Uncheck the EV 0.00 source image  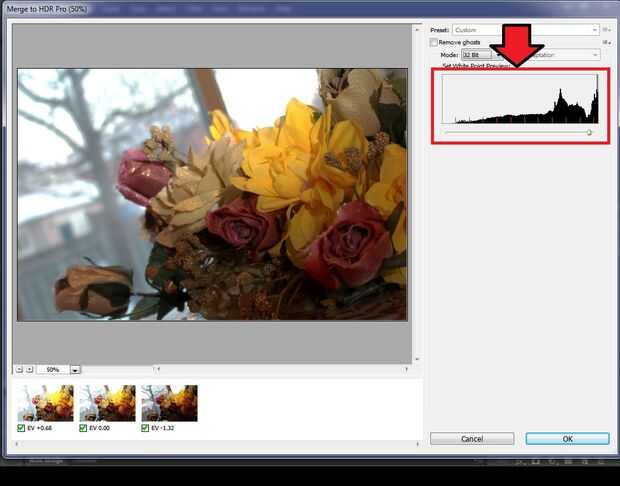[x=83, y=428]
